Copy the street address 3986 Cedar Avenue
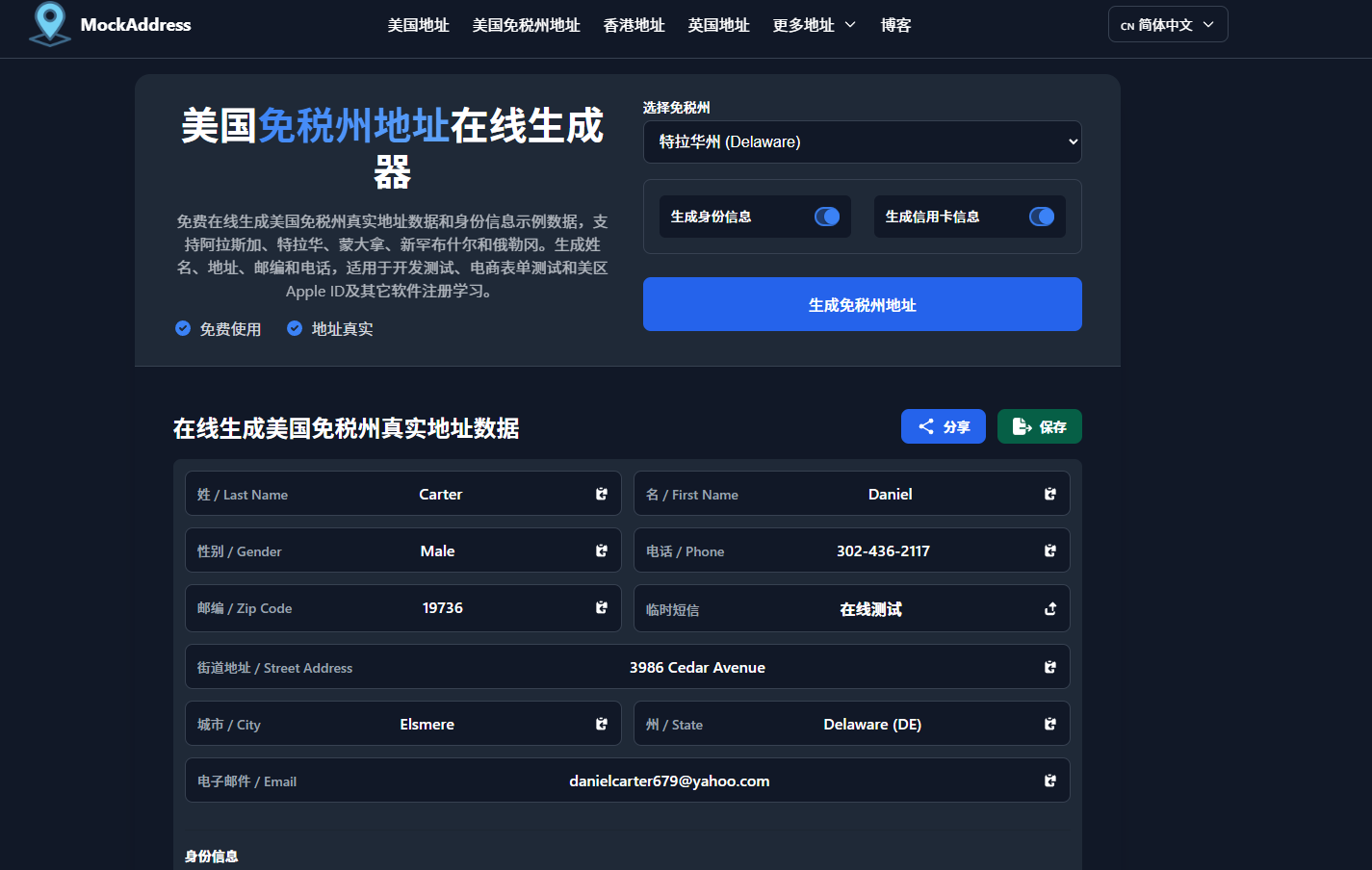 pyautogui.click(x=1049, y=666)
